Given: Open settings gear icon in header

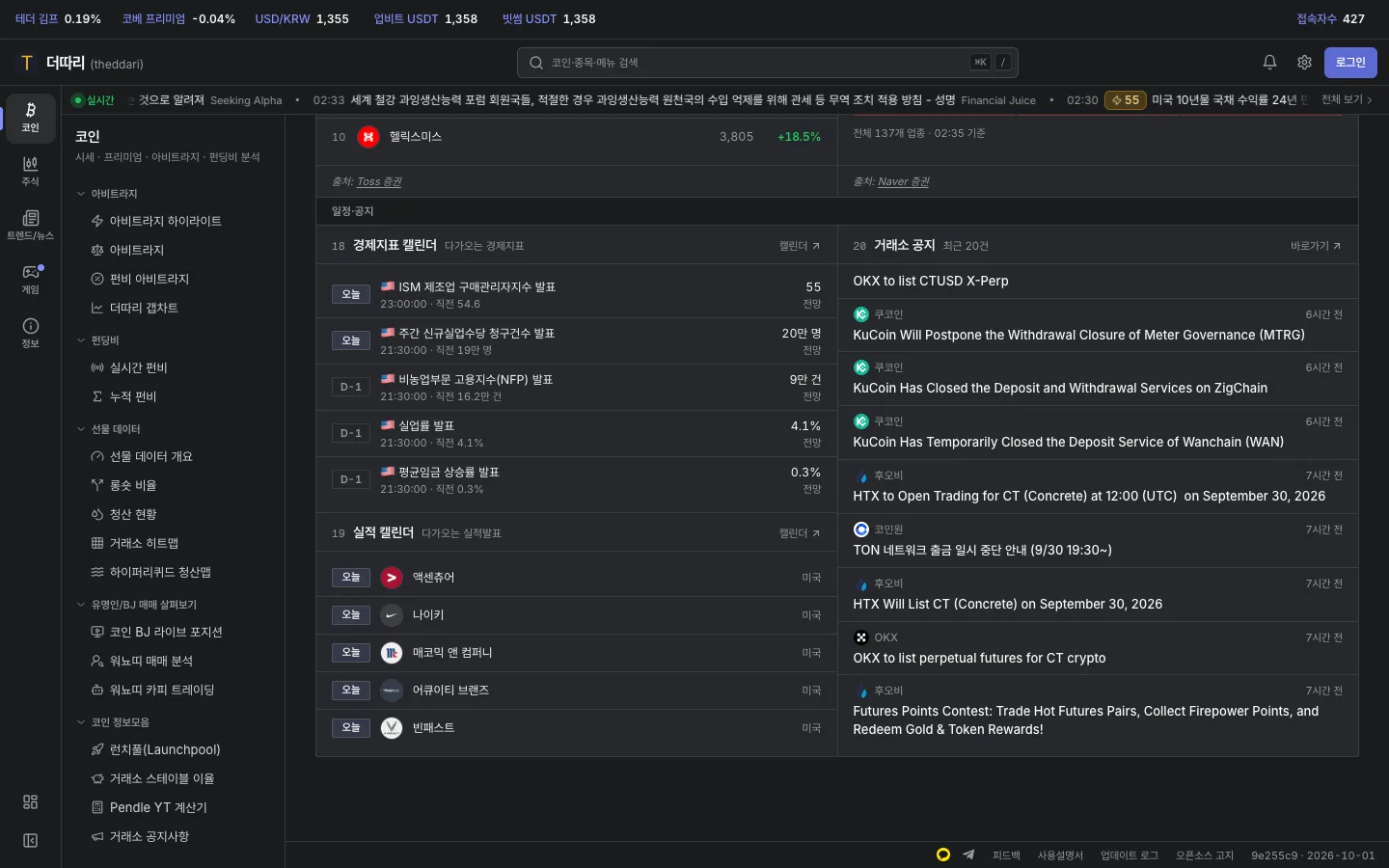Looking at the screenshot, I should click(x=1304, y=63).
